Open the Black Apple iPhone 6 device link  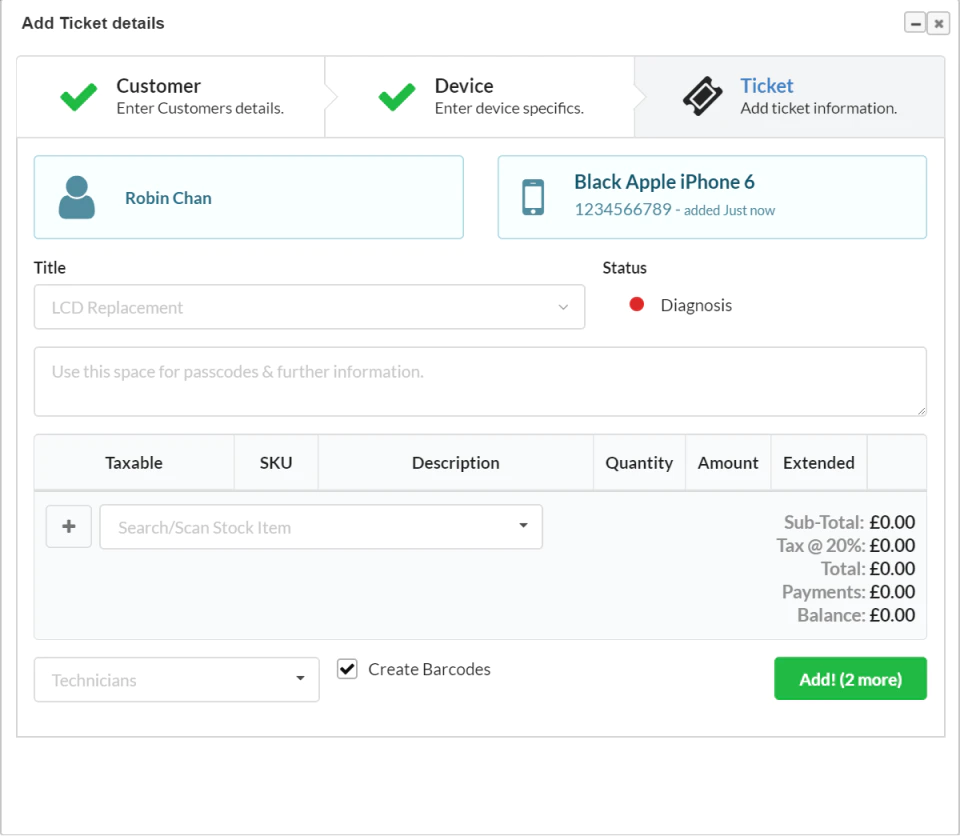(x=664, y=182)
